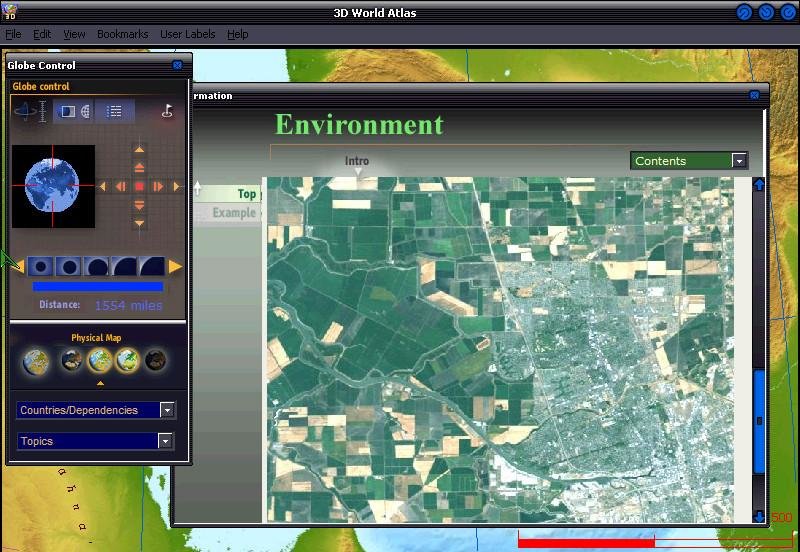Click the yellow right arrow to zoom in

point(175,266)
